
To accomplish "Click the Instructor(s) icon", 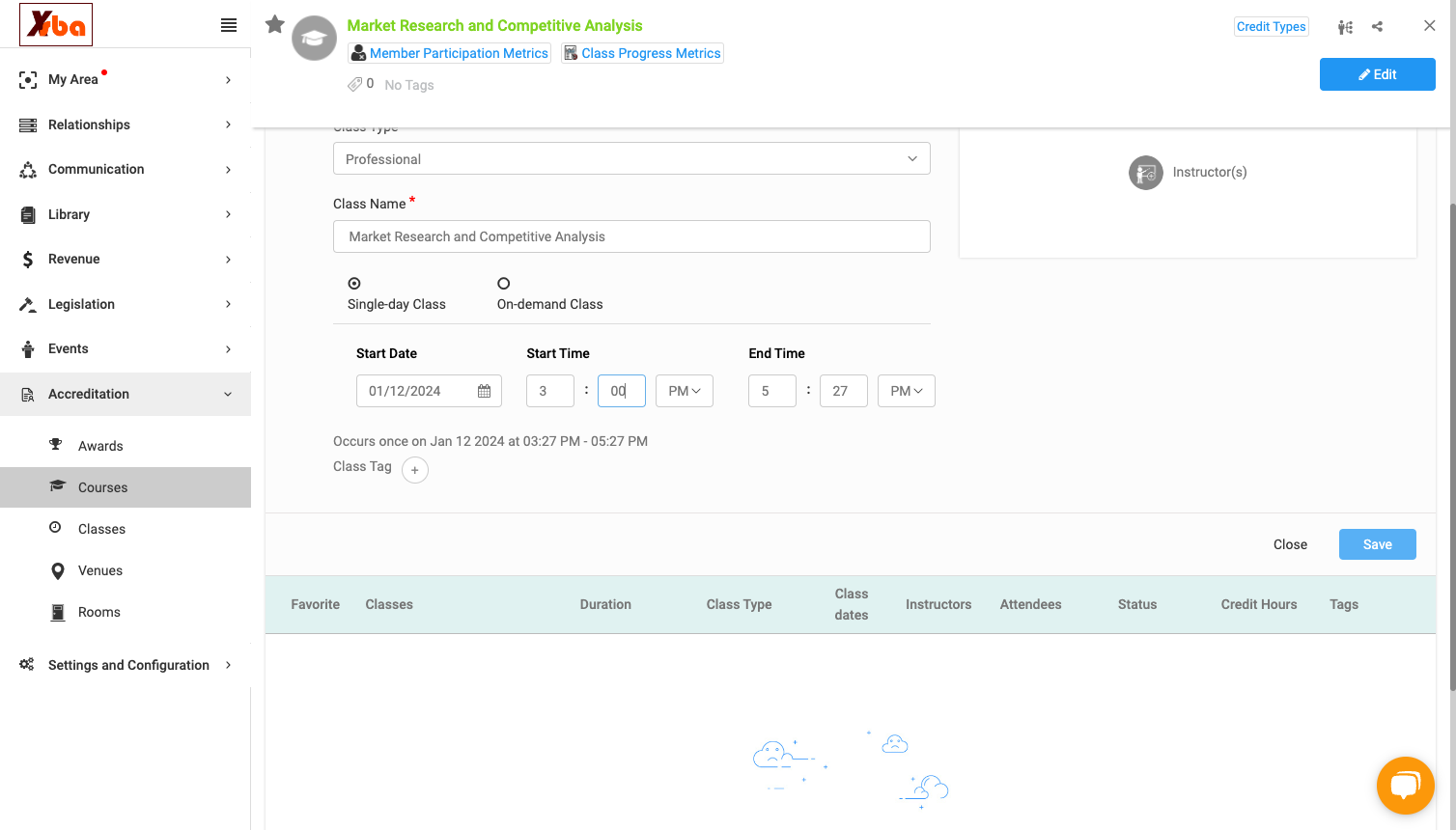I will point(1146,173).
